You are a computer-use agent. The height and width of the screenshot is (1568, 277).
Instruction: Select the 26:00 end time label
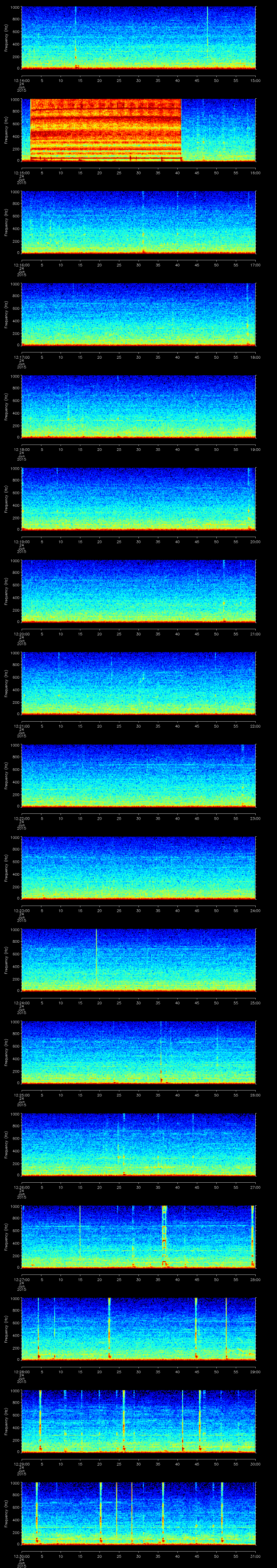256,1095
